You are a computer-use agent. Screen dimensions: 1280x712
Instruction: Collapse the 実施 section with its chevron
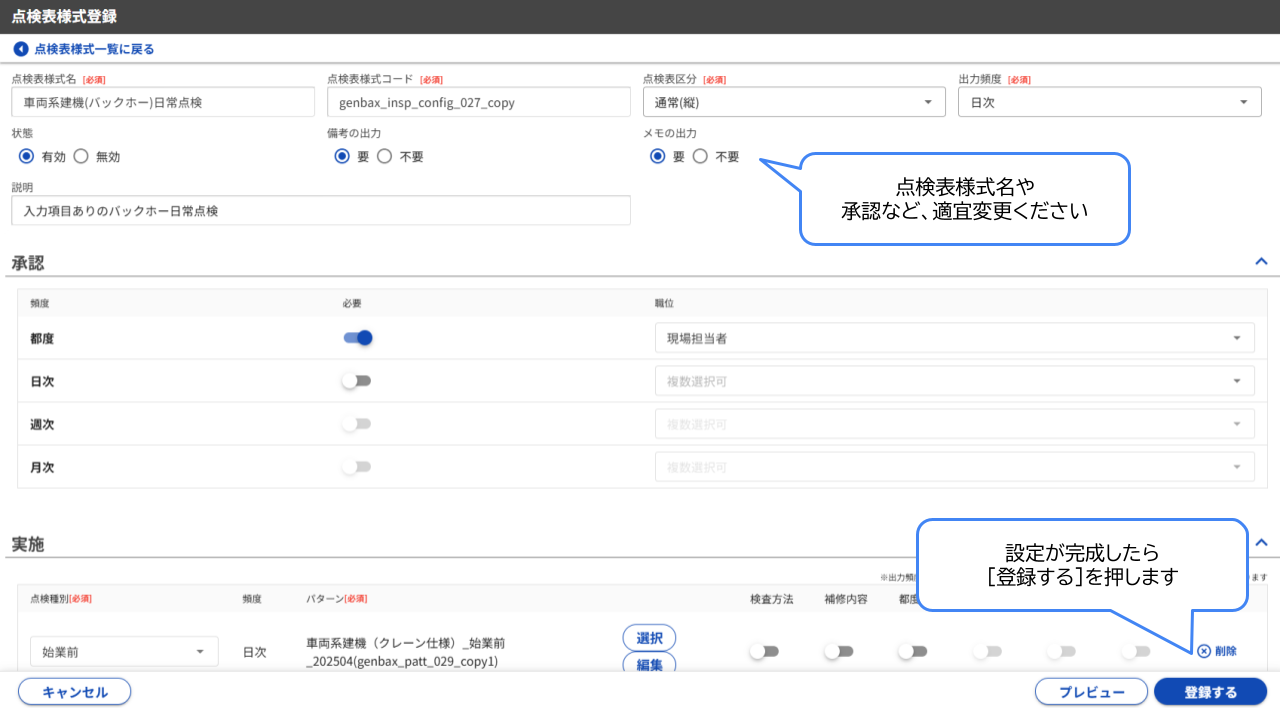click(1261, 541)
